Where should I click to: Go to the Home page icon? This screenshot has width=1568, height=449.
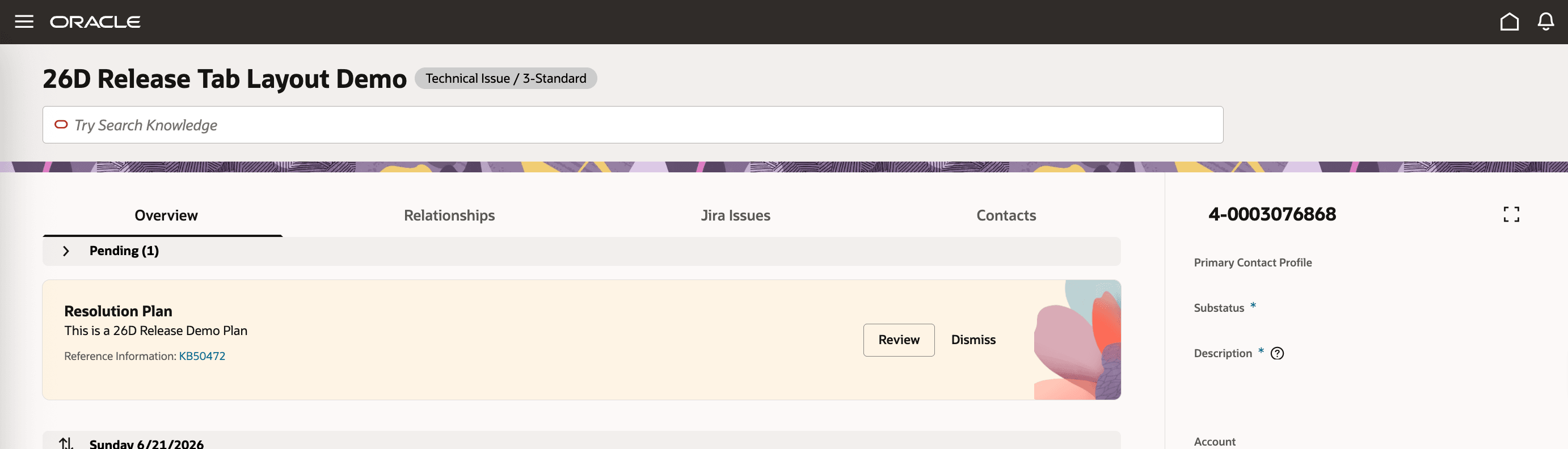pos(1509,22)
